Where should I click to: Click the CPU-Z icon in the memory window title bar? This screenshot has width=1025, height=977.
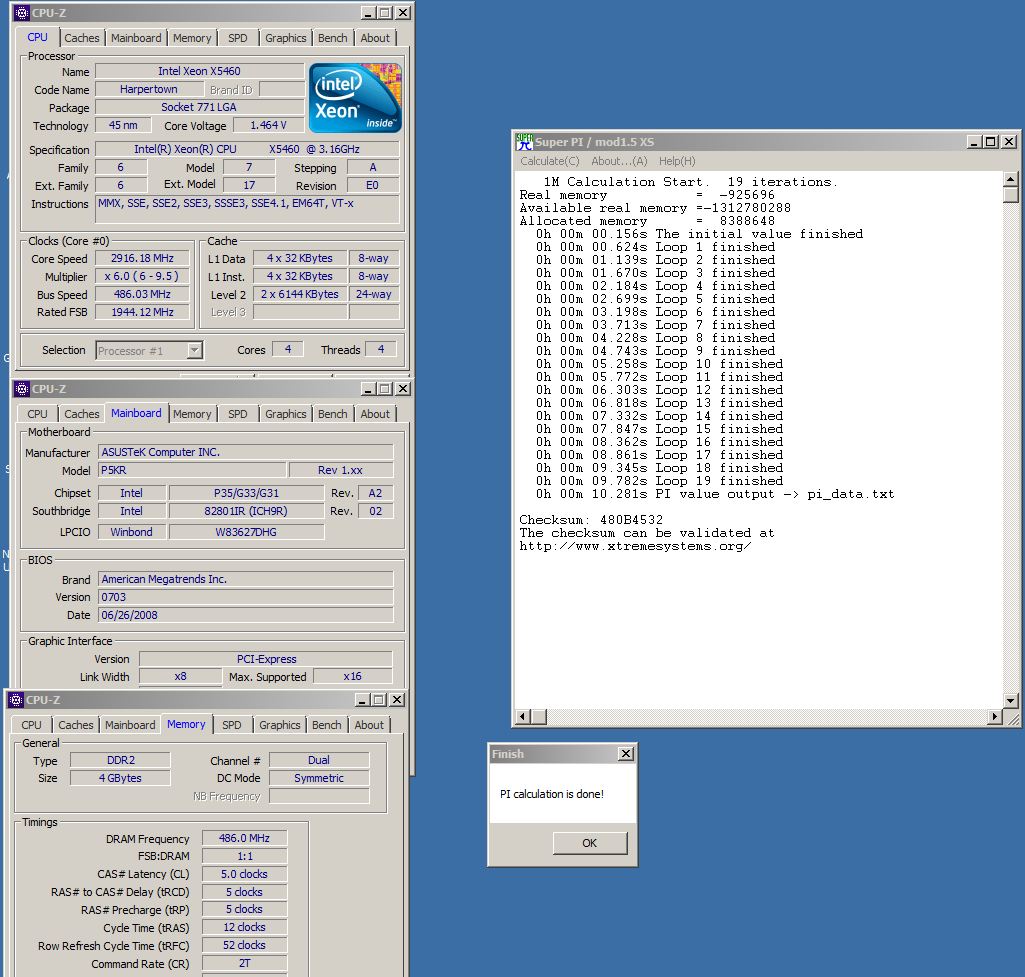[16, 700]
